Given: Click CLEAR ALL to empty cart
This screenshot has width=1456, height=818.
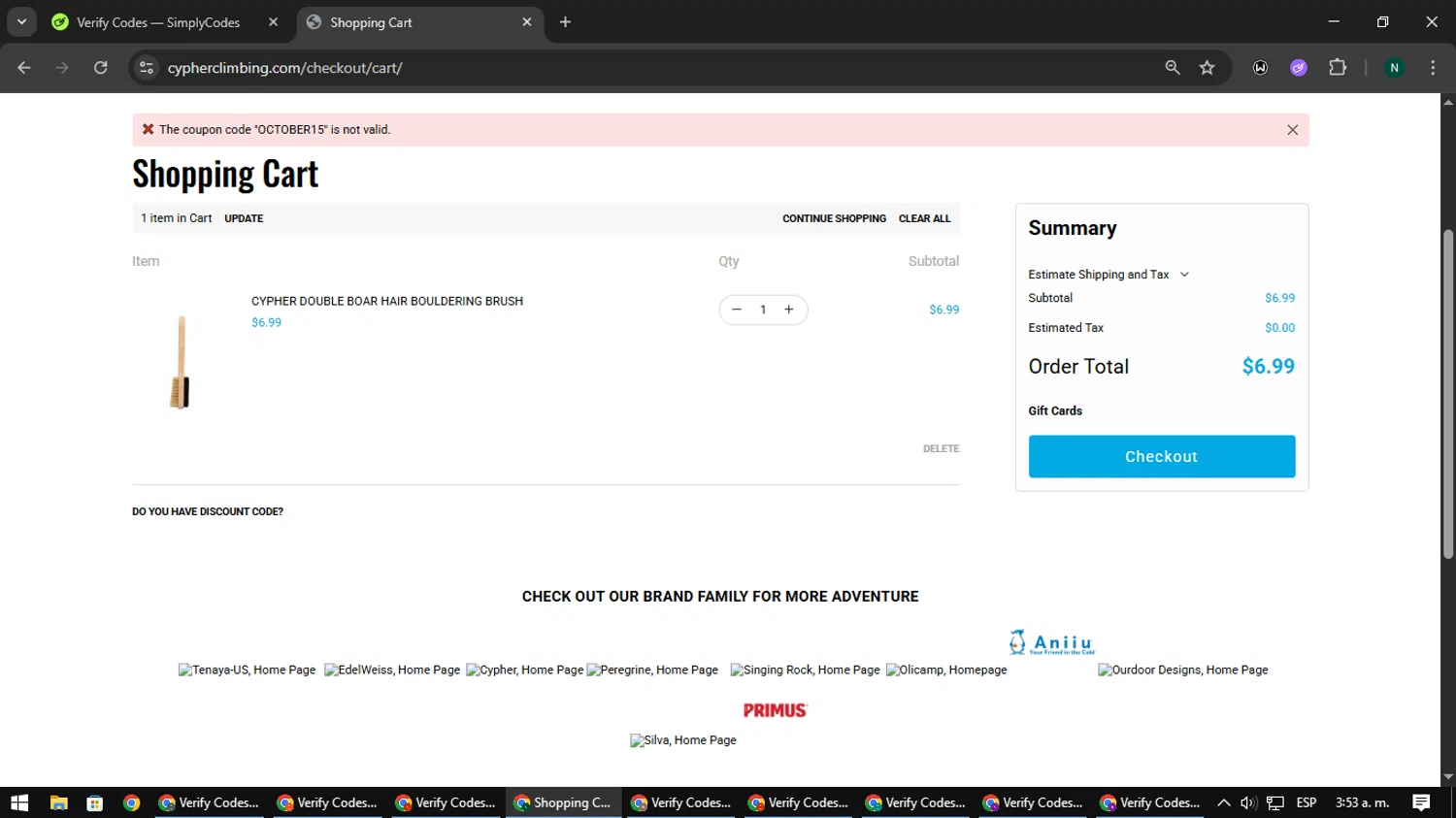Looking at the screenshot, I should [x=924, y=218].
